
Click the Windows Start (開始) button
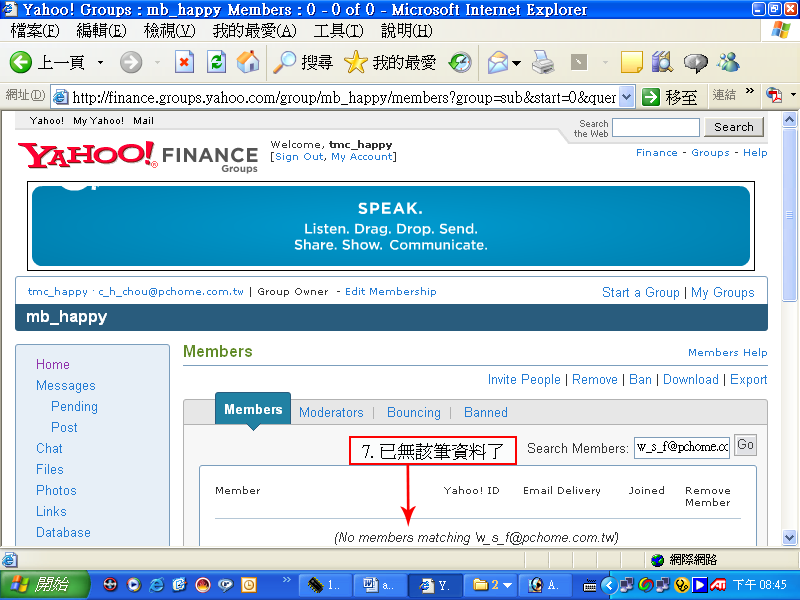pyautogui.click(x=39, y=585)
